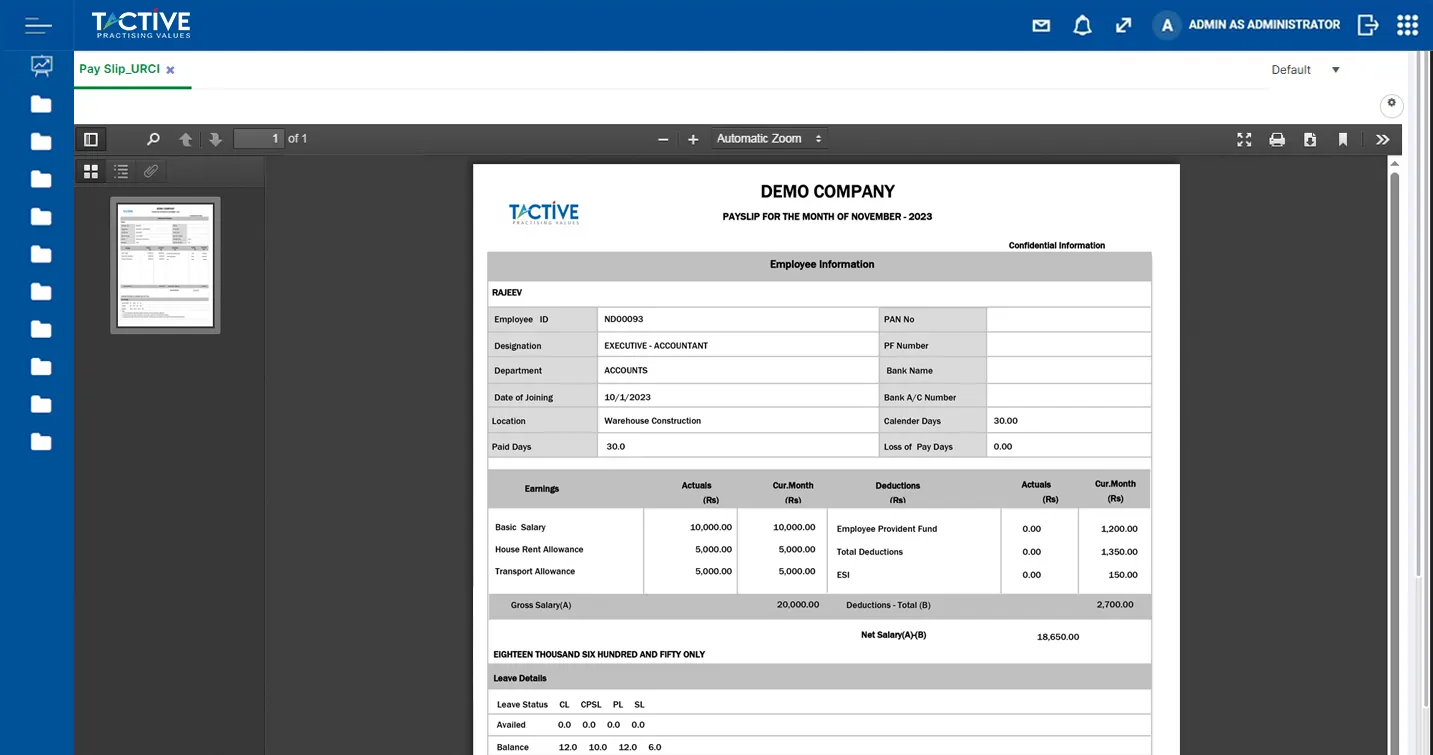This screenshot has height=755, width=1433.
Task: Open the apps grid icon in top bar
Action: pyautogui.click(x=1407, y=25)
